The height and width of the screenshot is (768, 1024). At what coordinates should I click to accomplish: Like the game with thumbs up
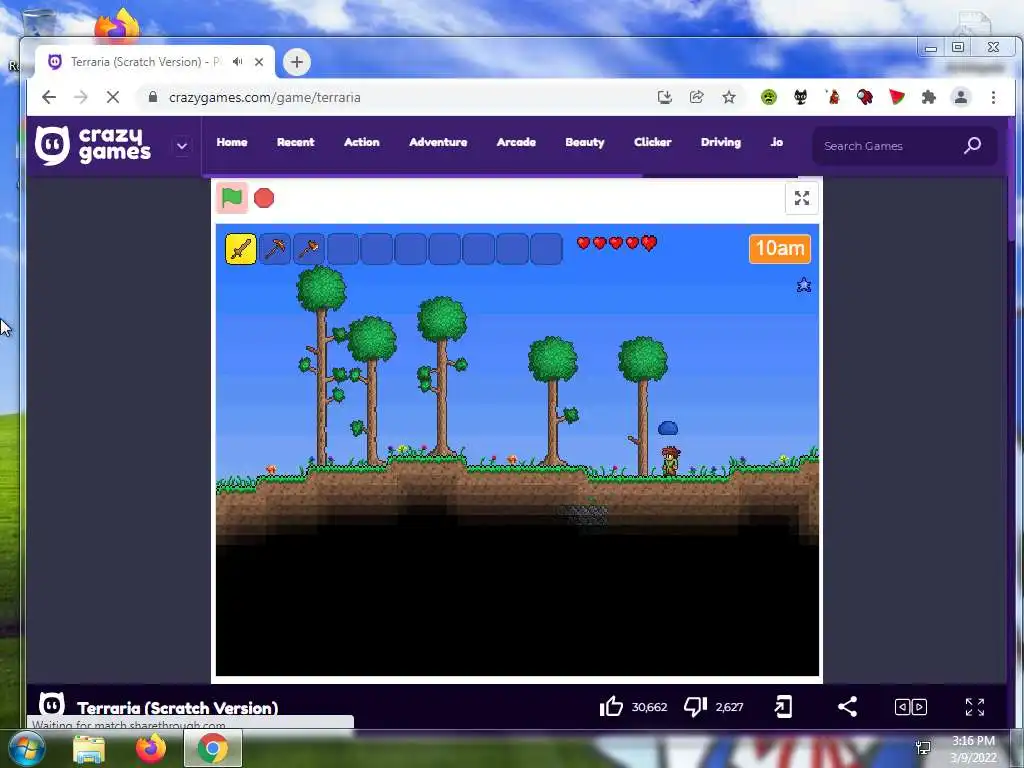611,707
